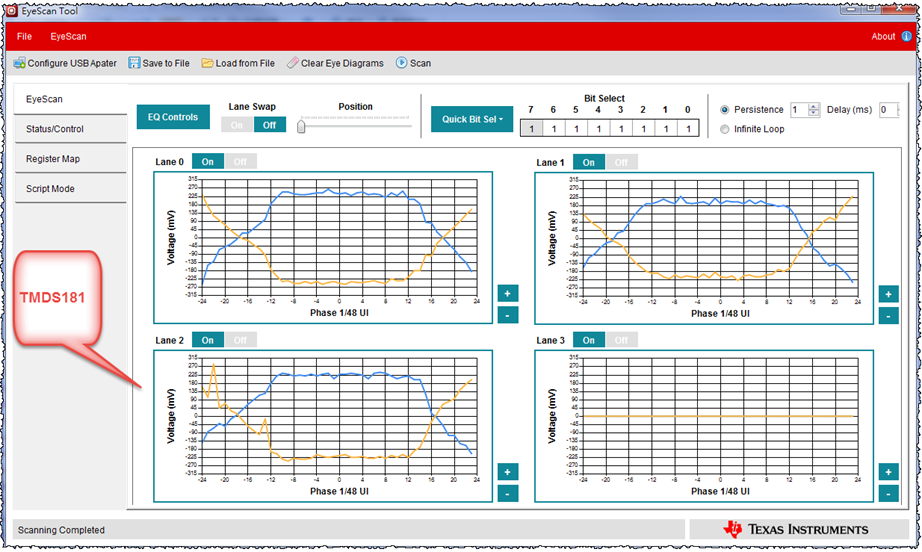Click the Delay (ms) input field
The height and width of the screenshot is (552, 922).
(888, 110)
